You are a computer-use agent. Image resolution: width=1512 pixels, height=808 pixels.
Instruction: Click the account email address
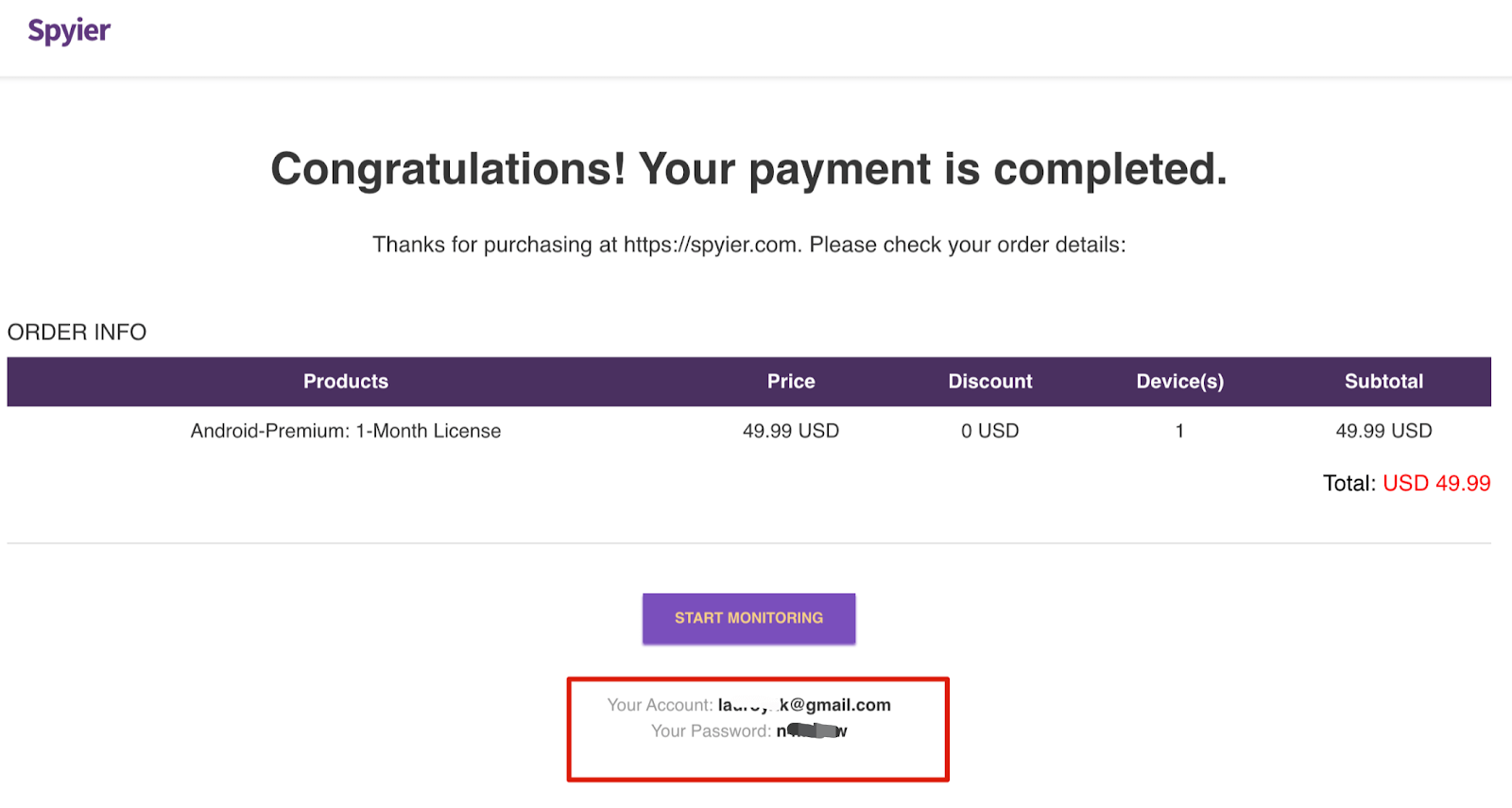point(804,705)
